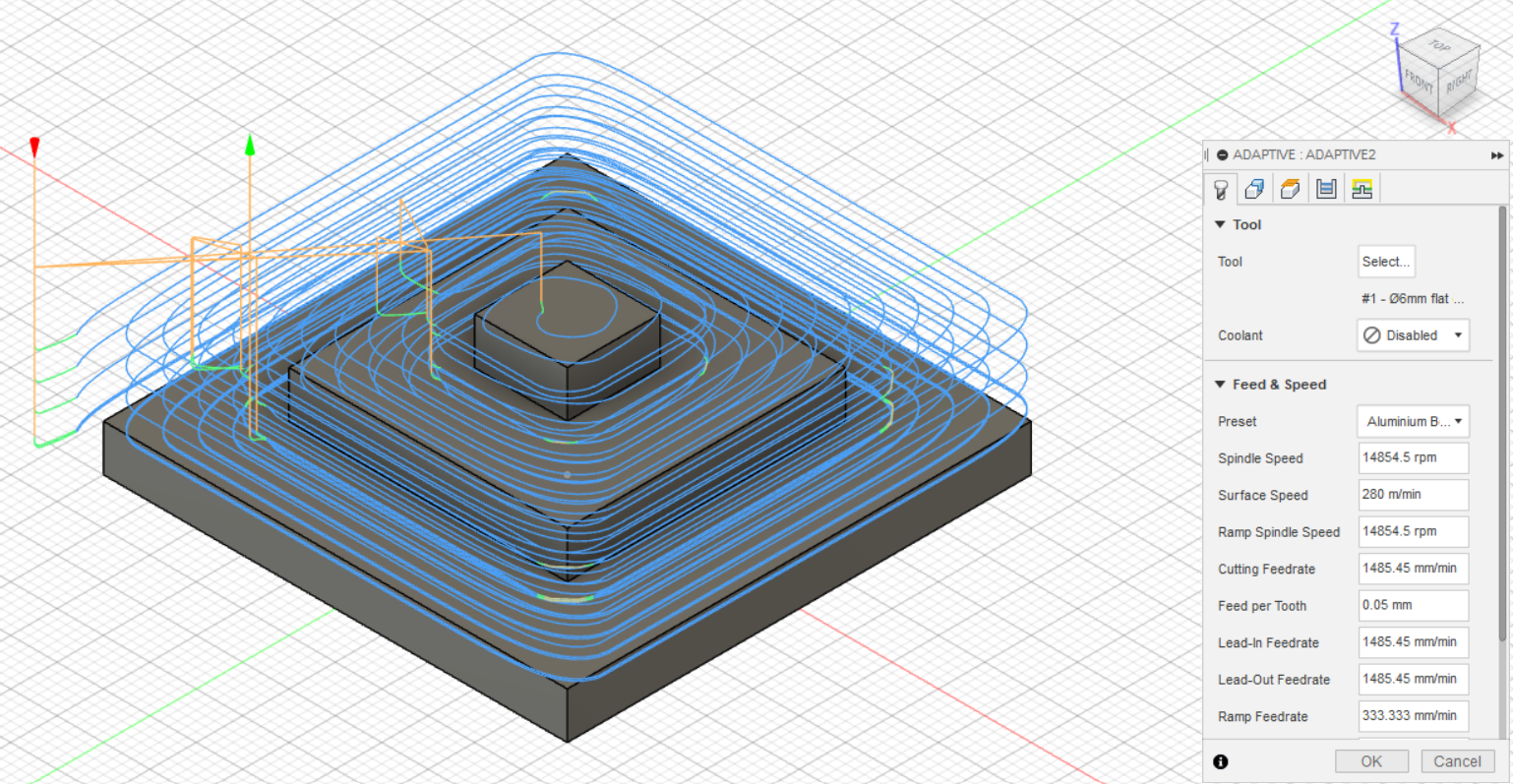This screenshot has height=784, width=1513.
Task: Select the top face of the small center block
Action: [567, 312]
